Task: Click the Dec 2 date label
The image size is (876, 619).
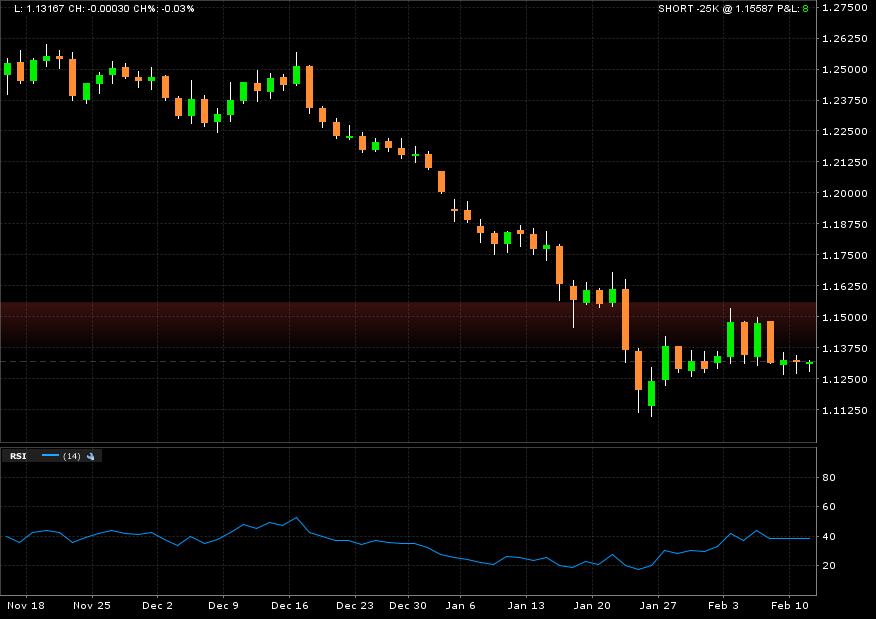Action: click(158, 606)
